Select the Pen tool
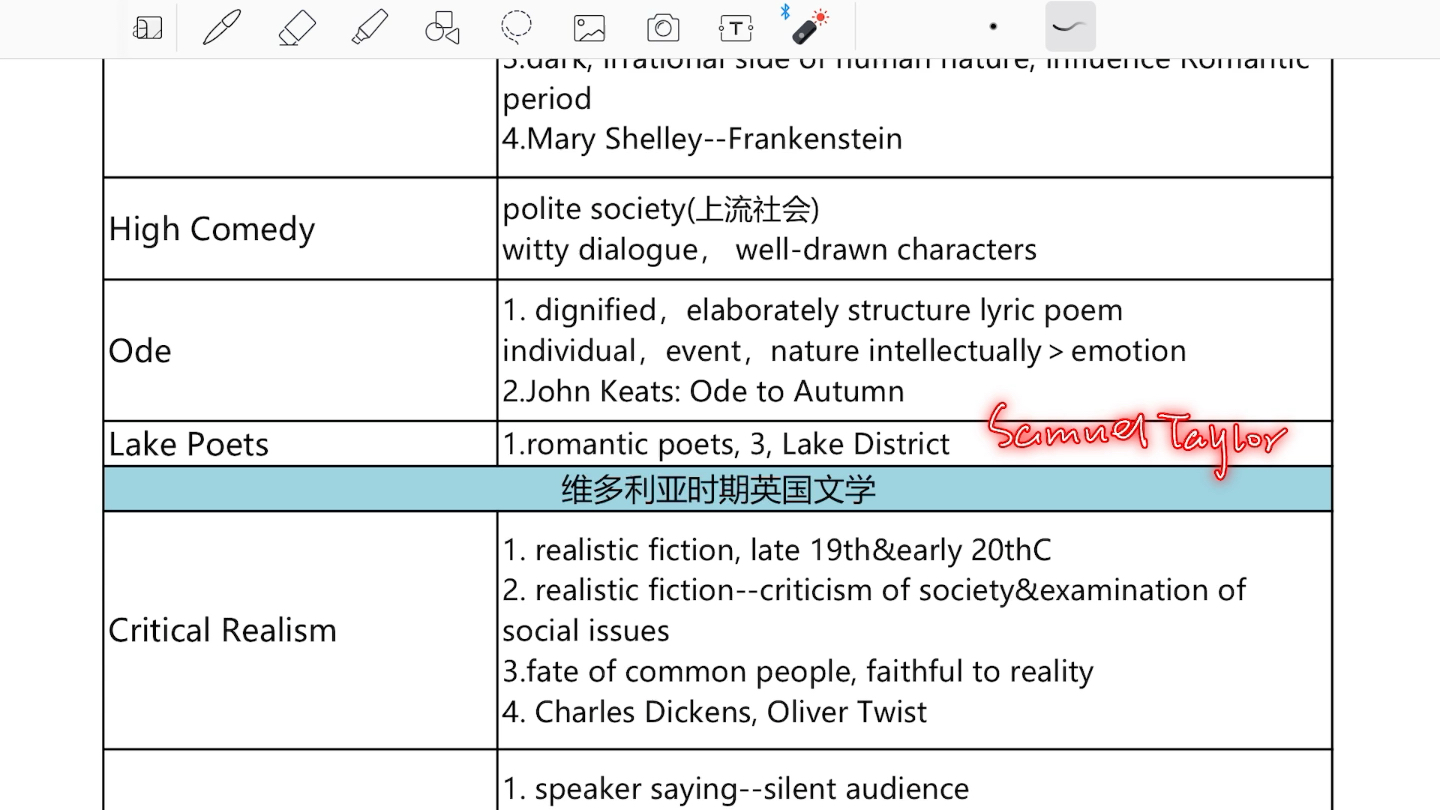1440x810 pixels. point(222,28)
